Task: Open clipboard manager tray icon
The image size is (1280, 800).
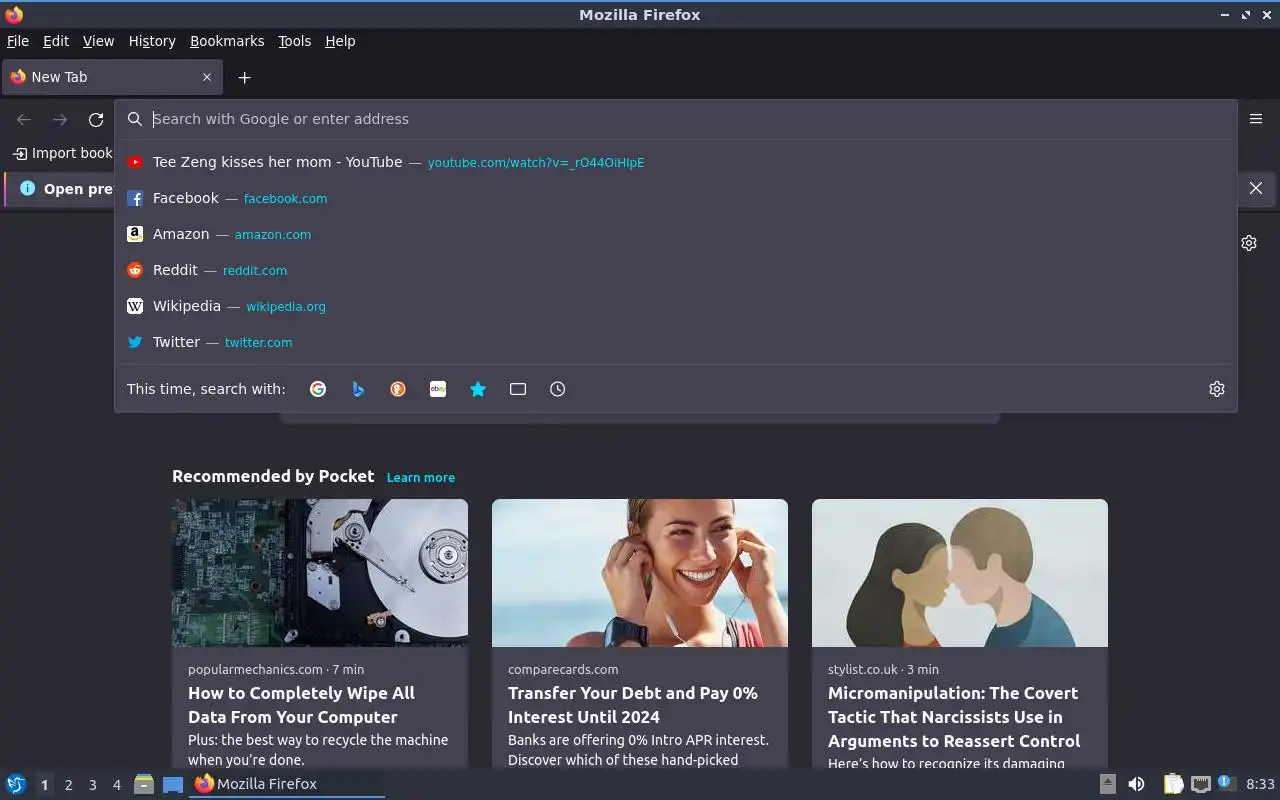Action: click(1173, 784)
